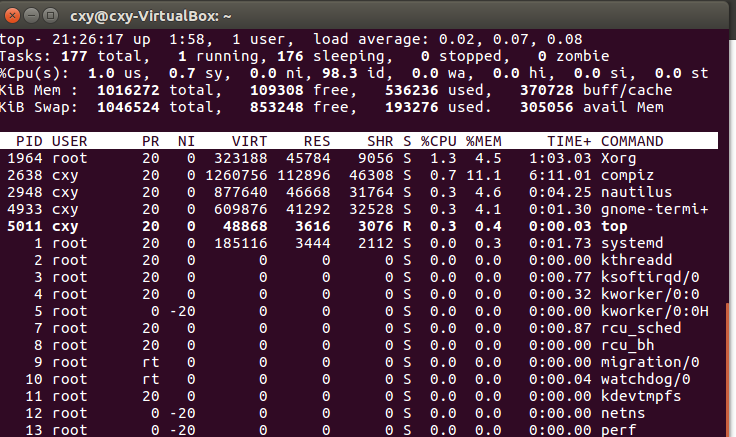Click the %CPU column header
736x437 pixels.
(x=438, y=141)
